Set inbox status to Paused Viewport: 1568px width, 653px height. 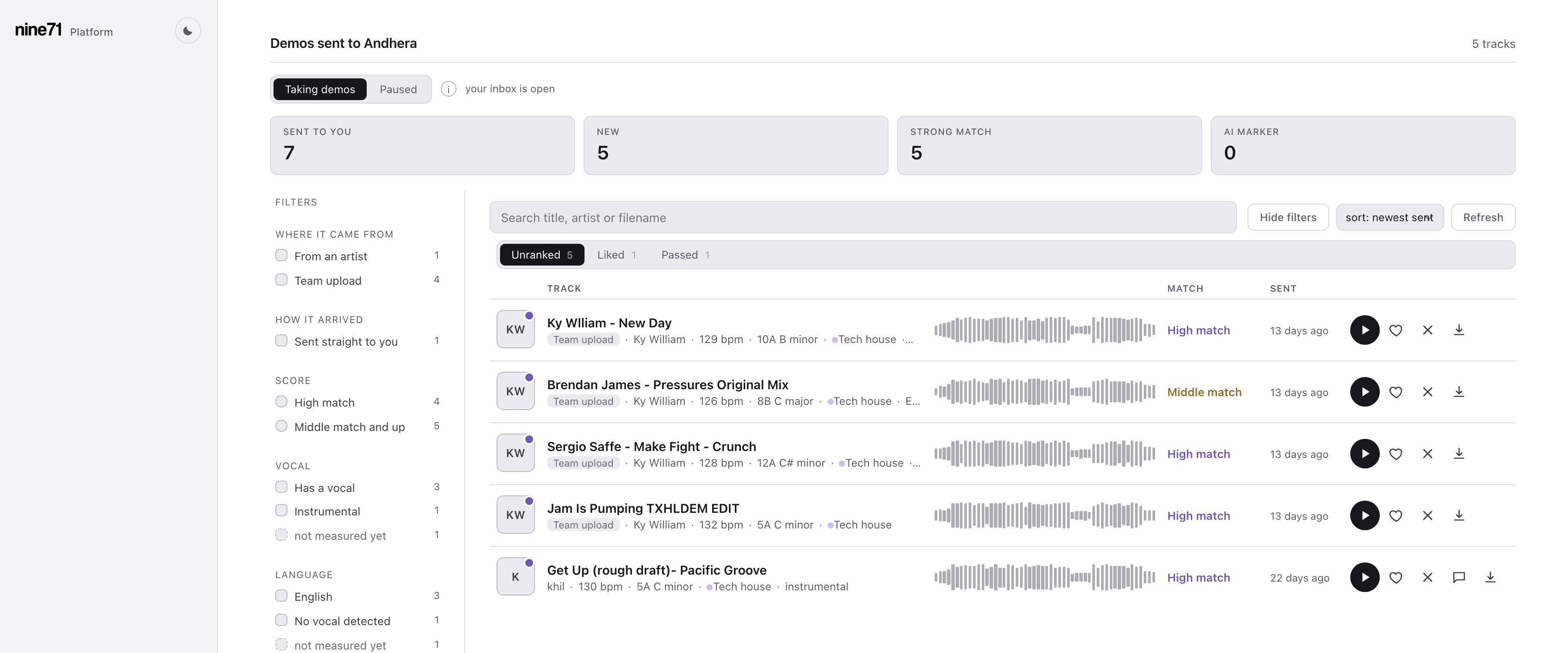pos(398,89)
